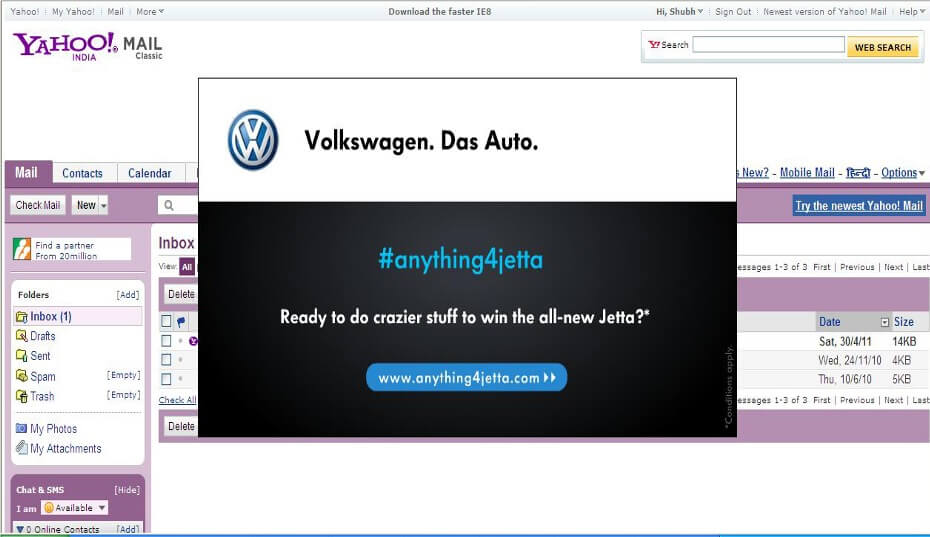Click the Drafts folder icon
The image size is (930, 537).
click(21, 336)
